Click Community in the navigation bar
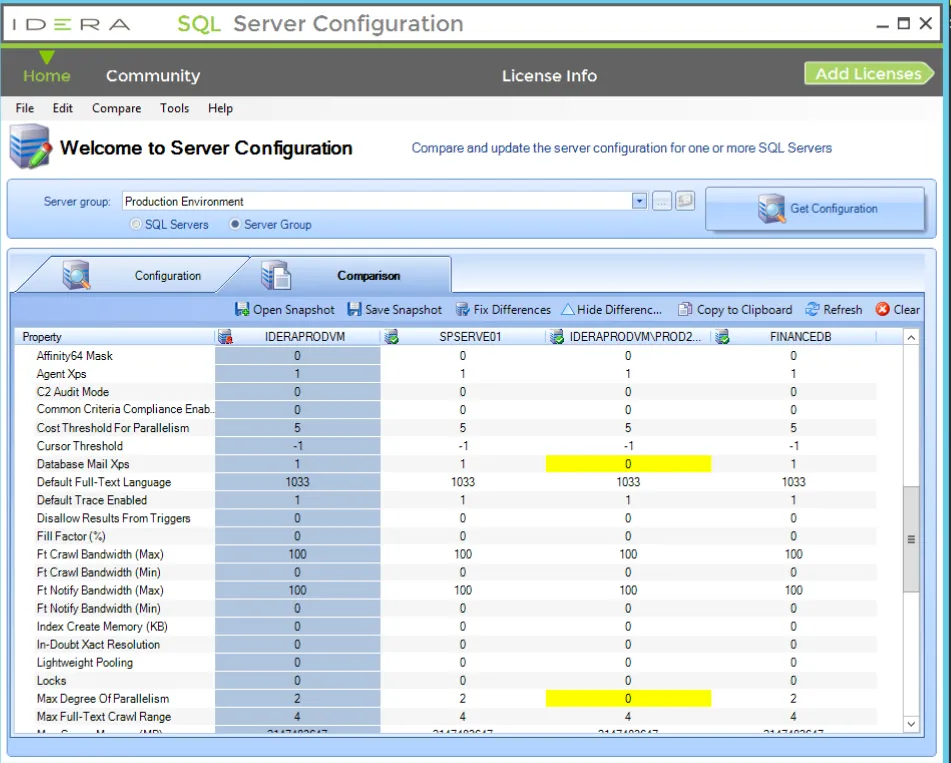951x763 pixels. [153, 75]
